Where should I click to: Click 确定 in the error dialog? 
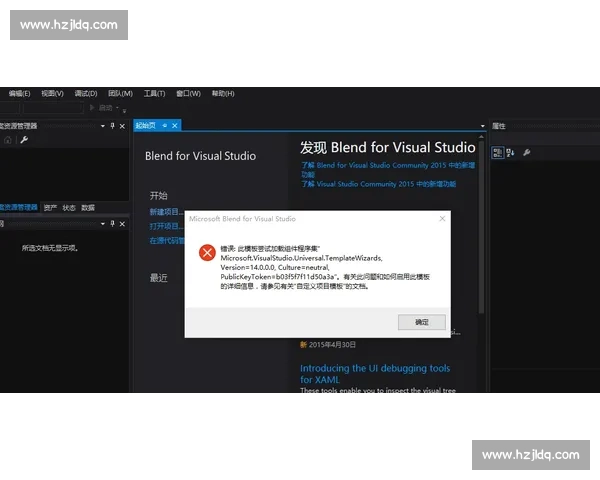point(422,322)
